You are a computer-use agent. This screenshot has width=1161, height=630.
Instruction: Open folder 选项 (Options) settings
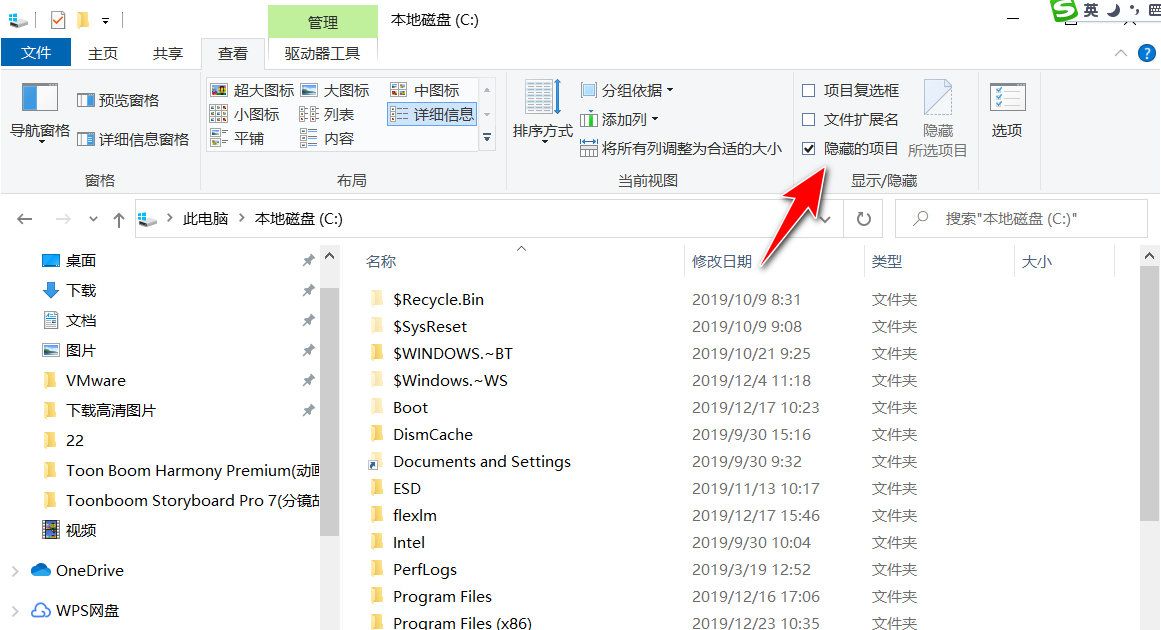(1007, 112)
